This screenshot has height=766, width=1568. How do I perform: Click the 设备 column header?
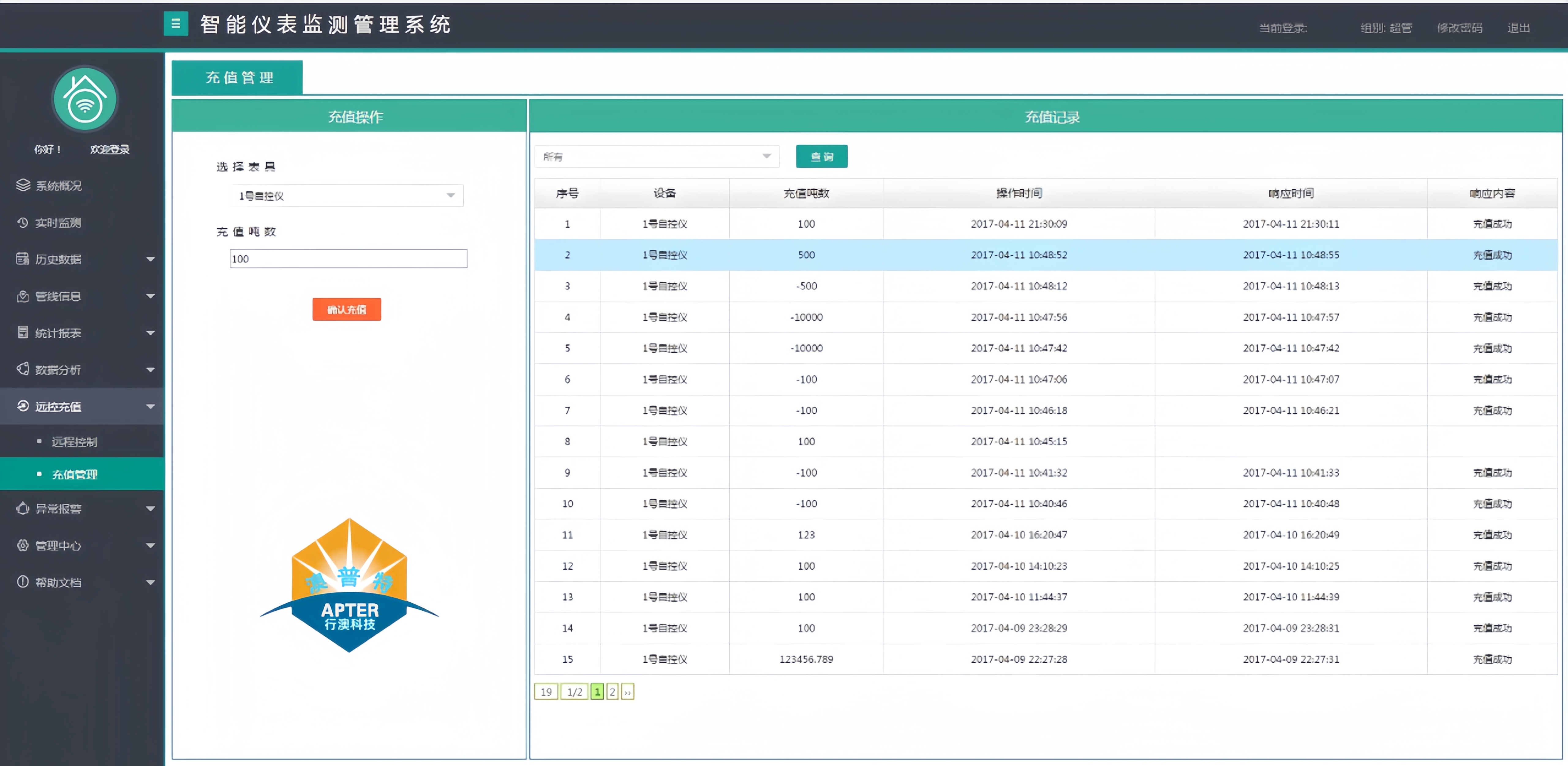click(665, 193)
